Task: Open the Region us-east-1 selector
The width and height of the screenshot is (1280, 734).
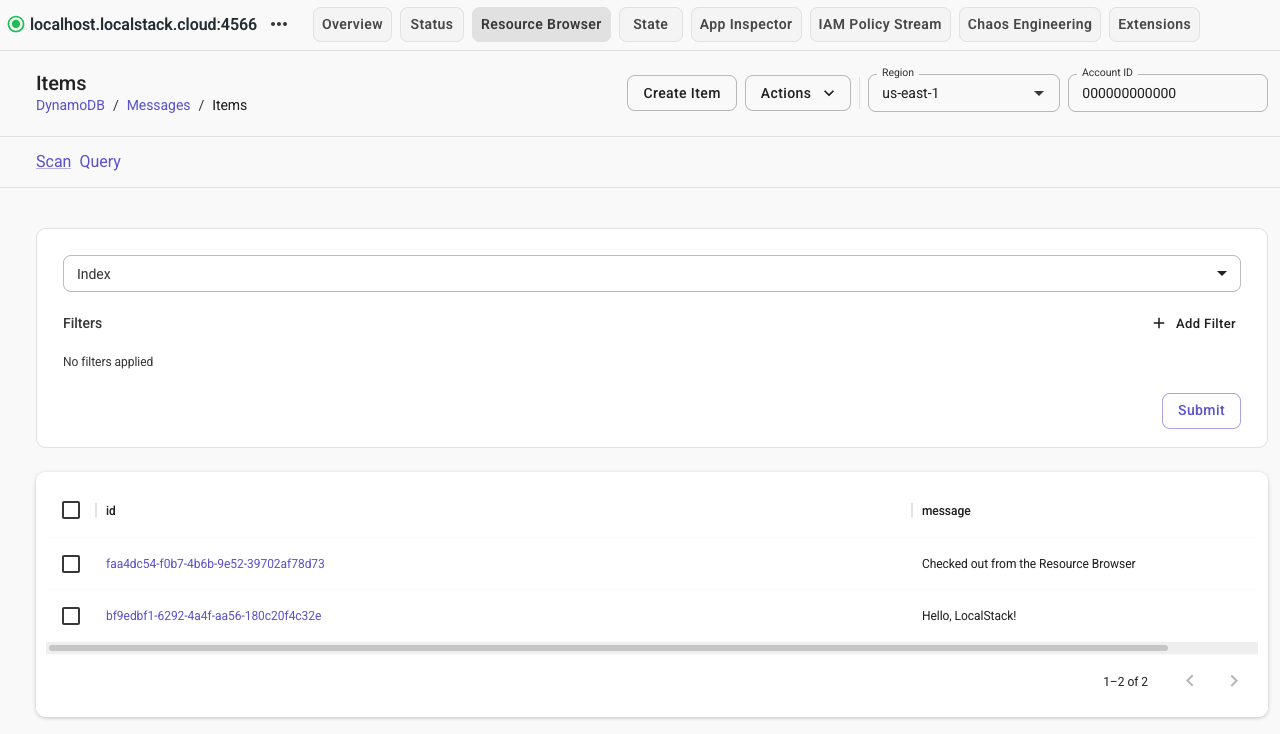Action: 964,93
